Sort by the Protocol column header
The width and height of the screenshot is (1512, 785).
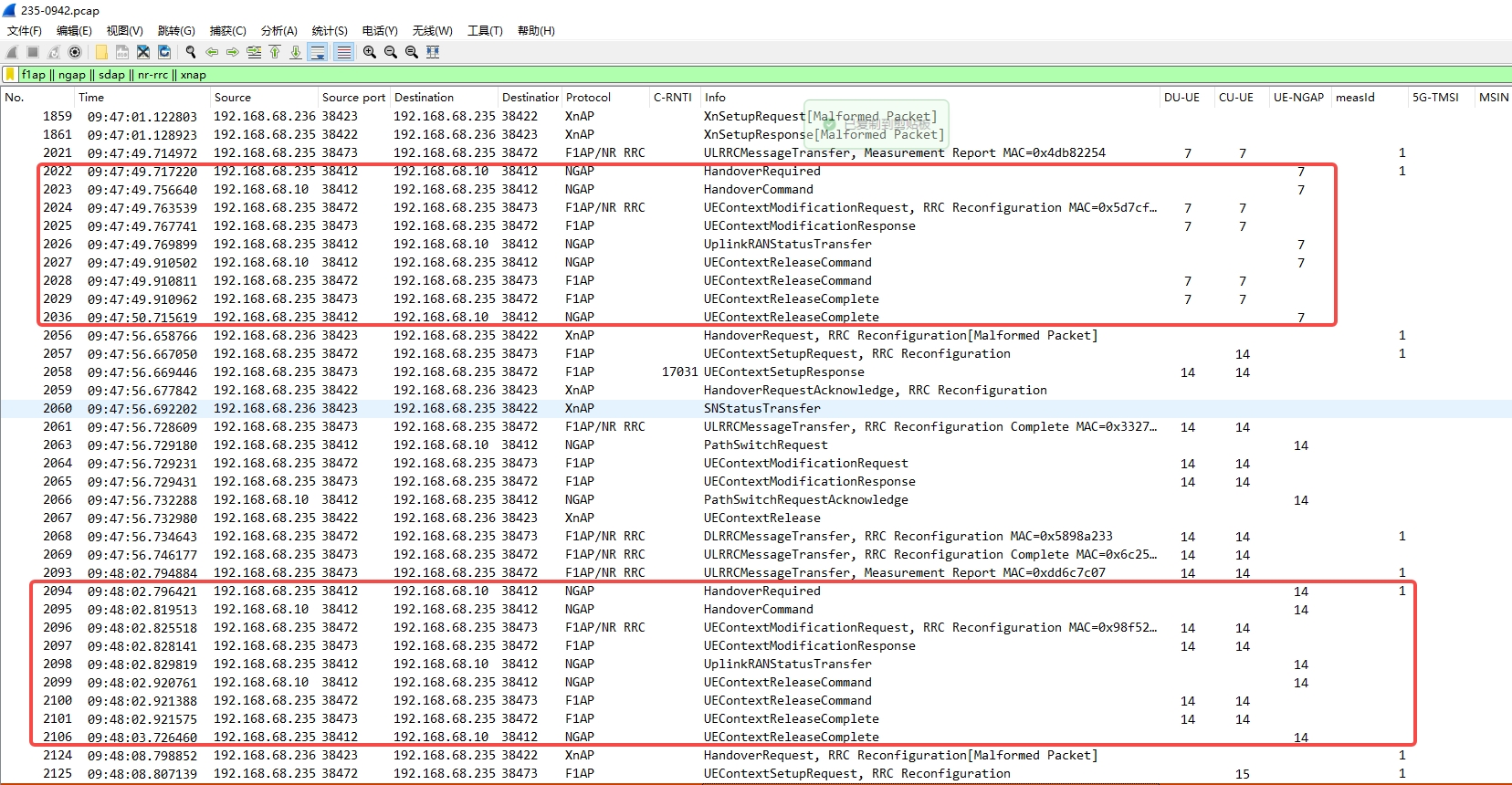coord(605,98)
